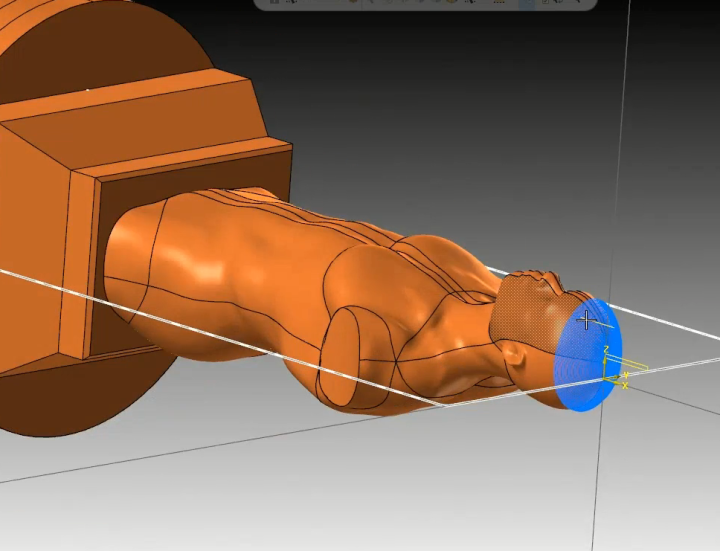Click the yellow X axis label
The width and height of the screenshot is (720, 551).
626,386
